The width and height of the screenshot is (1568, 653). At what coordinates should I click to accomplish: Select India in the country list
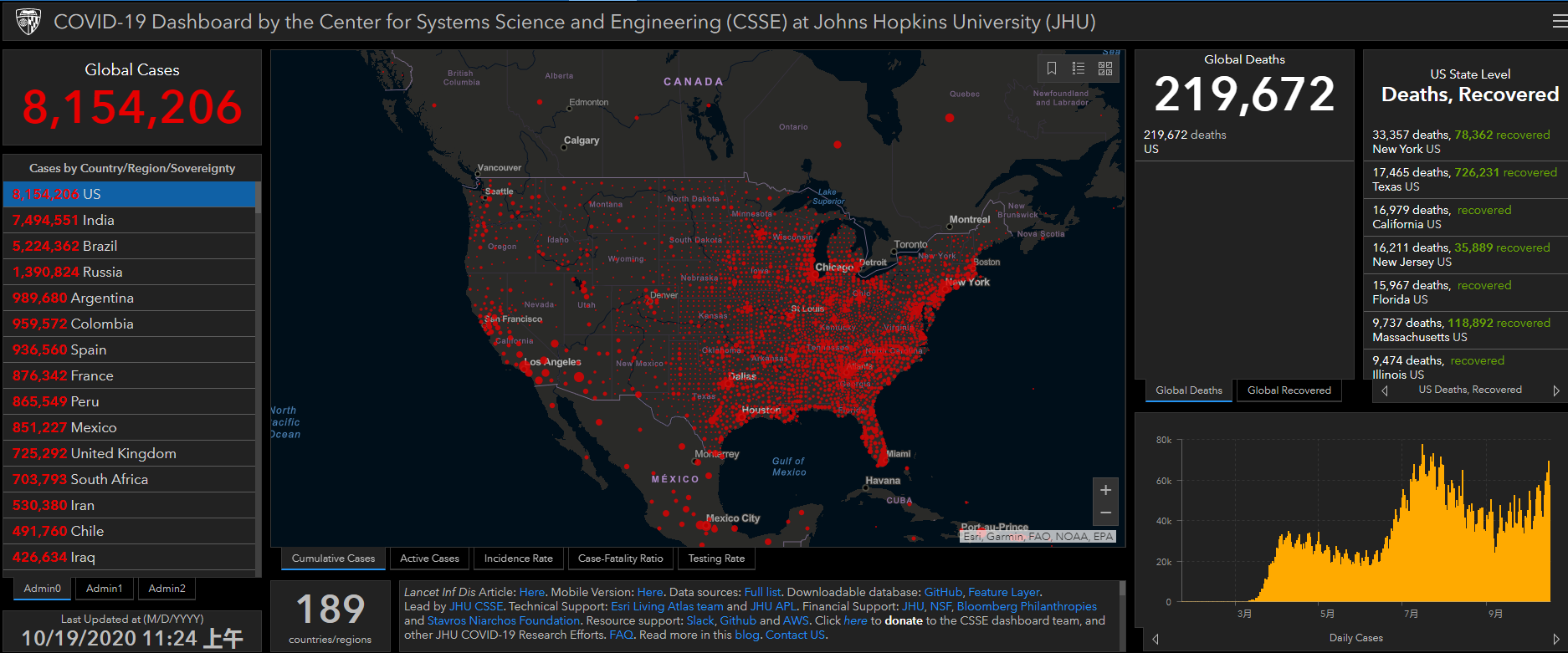(130, 220)
